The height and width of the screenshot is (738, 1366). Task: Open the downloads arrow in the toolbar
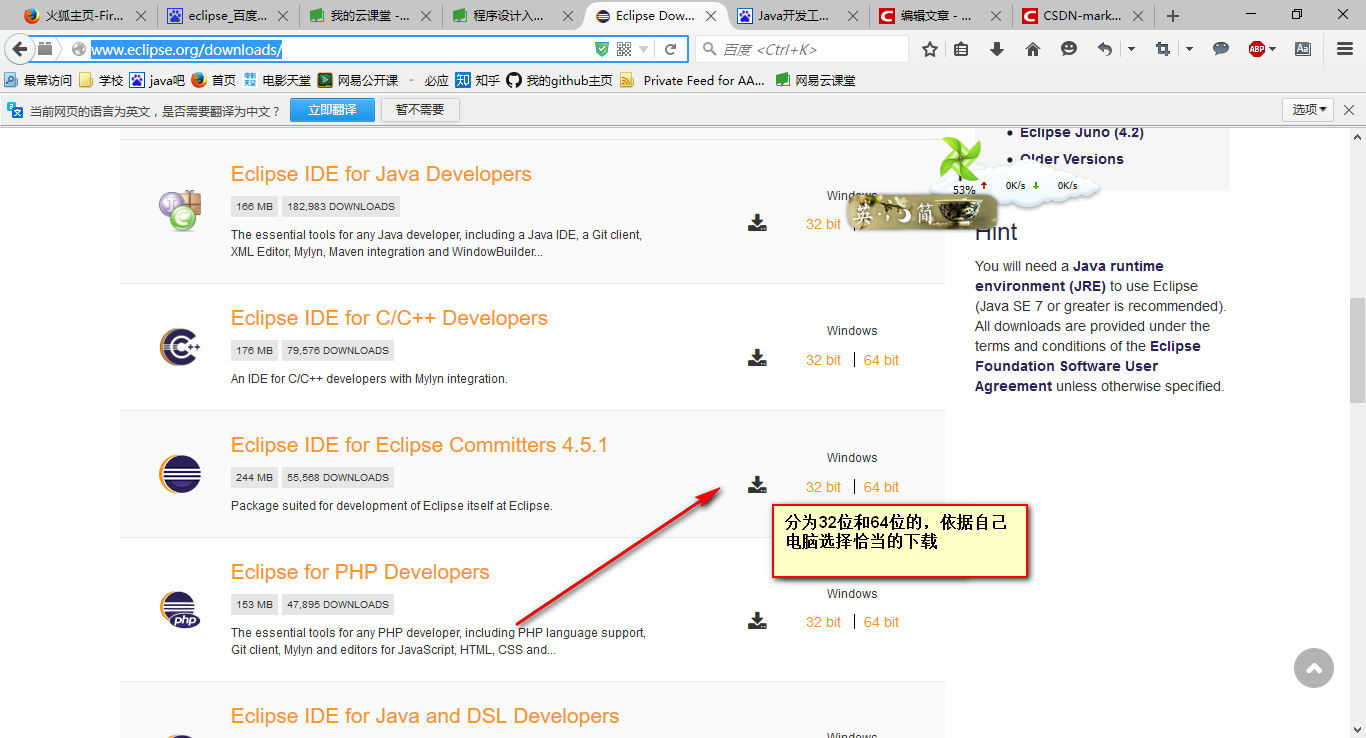pyautogui.click(x=997, y=49)
